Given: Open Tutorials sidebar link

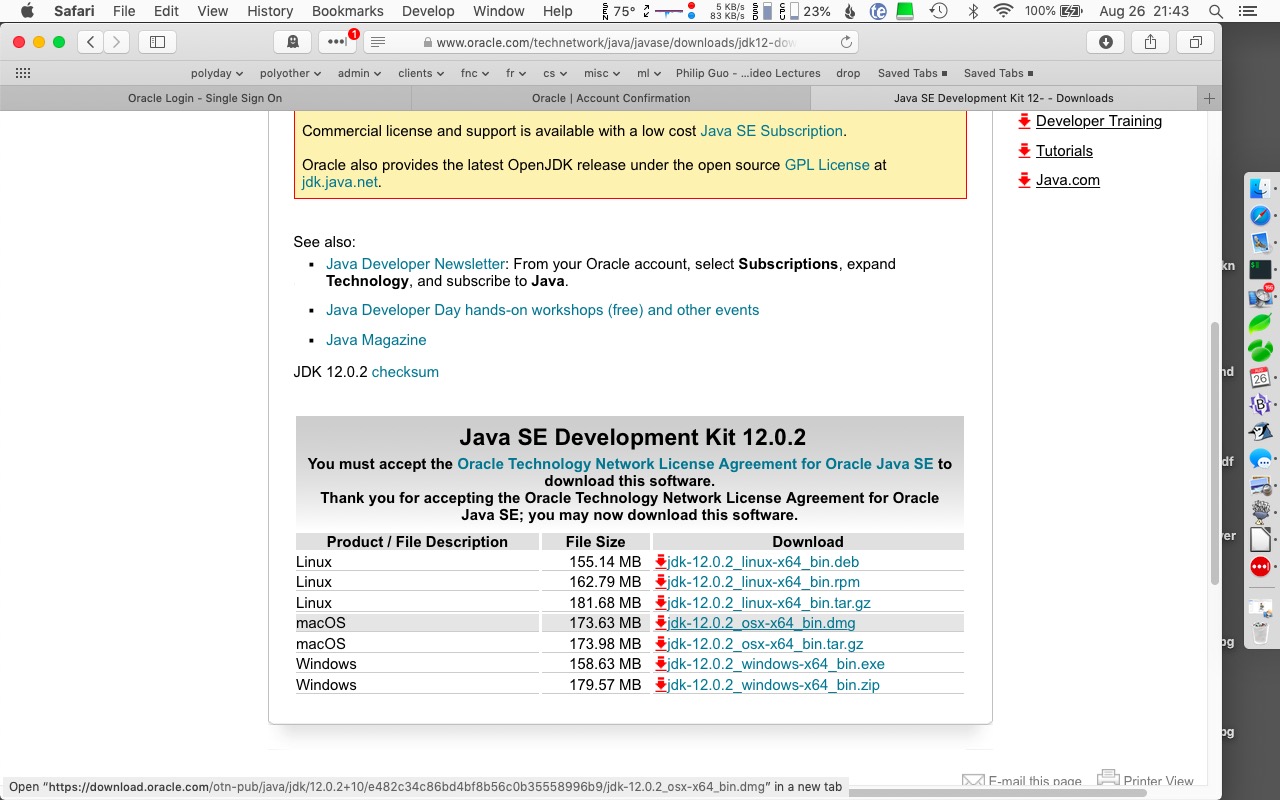Looking at the screenshot, I should point(1064,151).
